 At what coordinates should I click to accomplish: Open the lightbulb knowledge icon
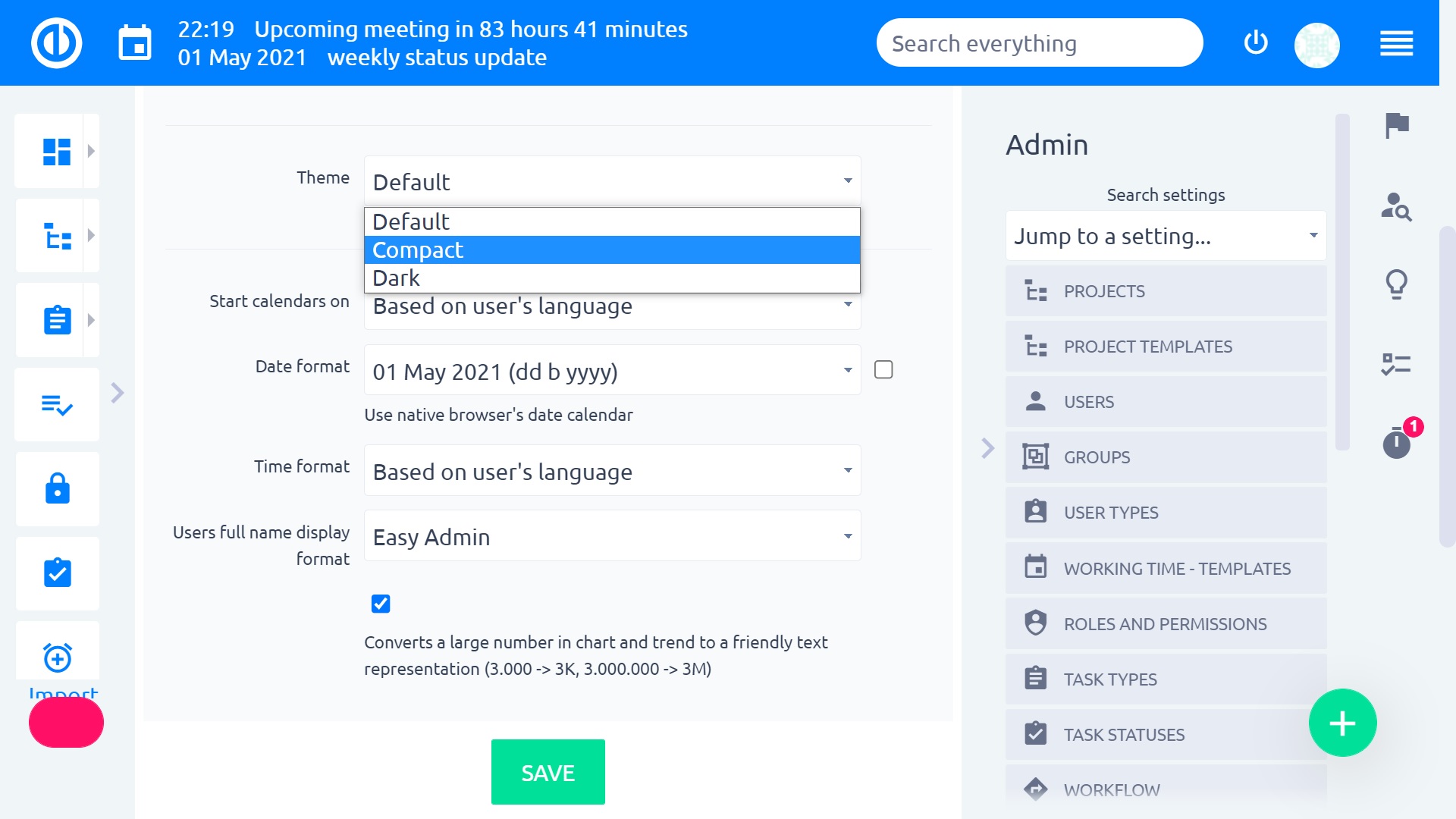[1396, 285]
